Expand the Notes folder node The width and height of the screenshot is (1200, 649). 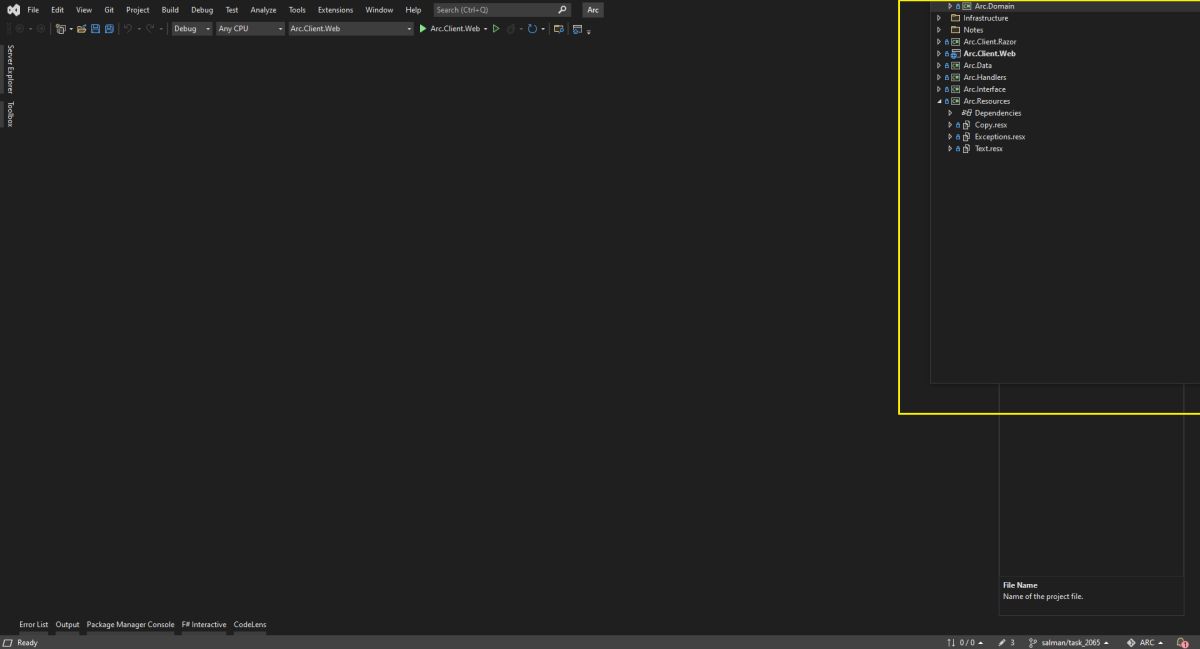[x=939, y=30]
